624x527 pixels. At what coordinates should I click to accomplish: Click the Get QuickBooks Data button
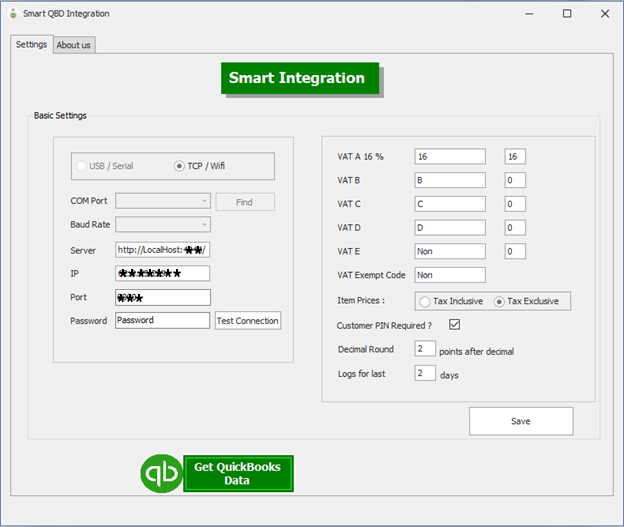click(x=238, y=474)
